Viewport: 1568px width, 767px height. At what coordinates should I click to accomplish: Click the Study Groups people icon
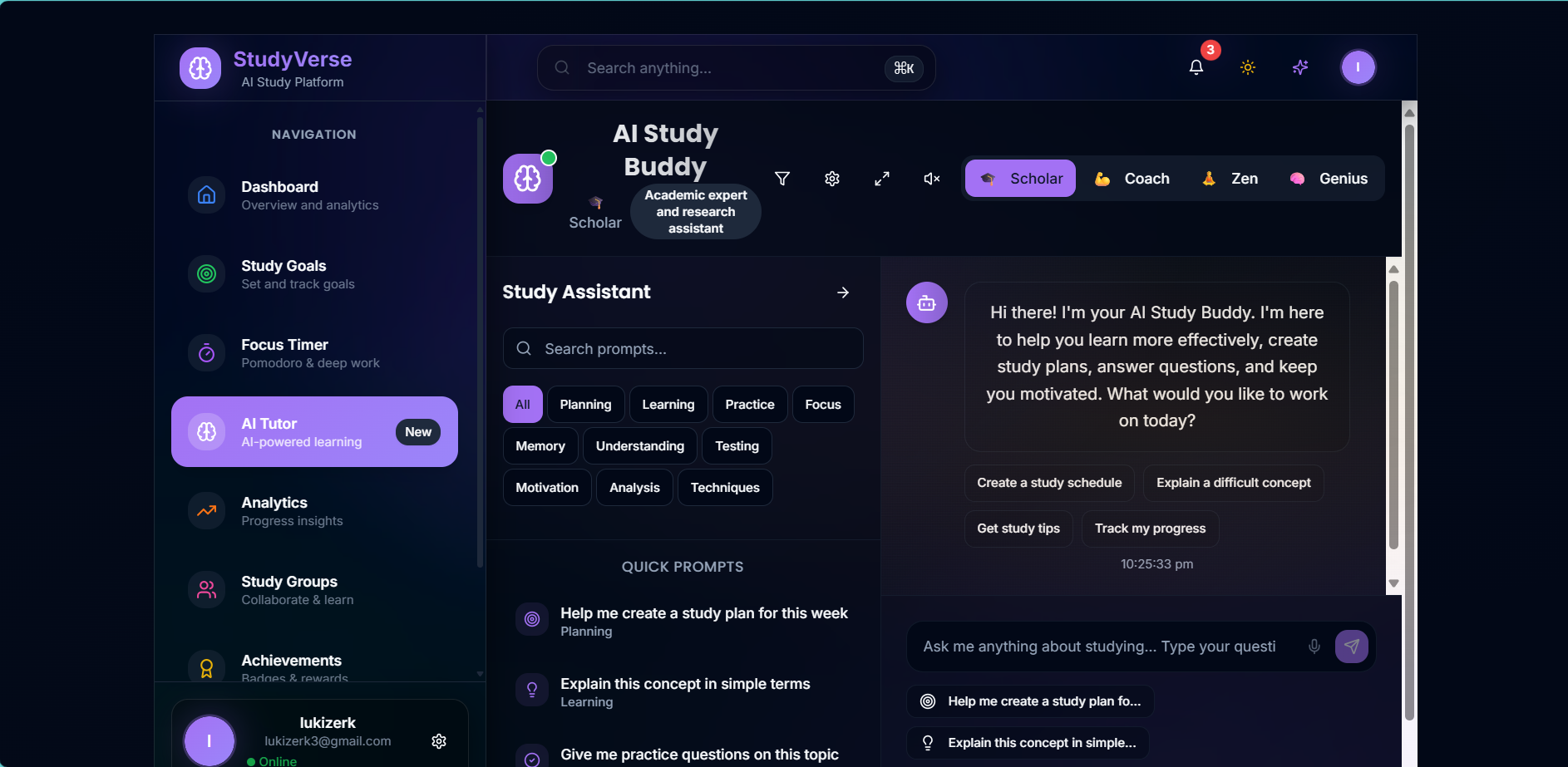(x=207, y=590)
